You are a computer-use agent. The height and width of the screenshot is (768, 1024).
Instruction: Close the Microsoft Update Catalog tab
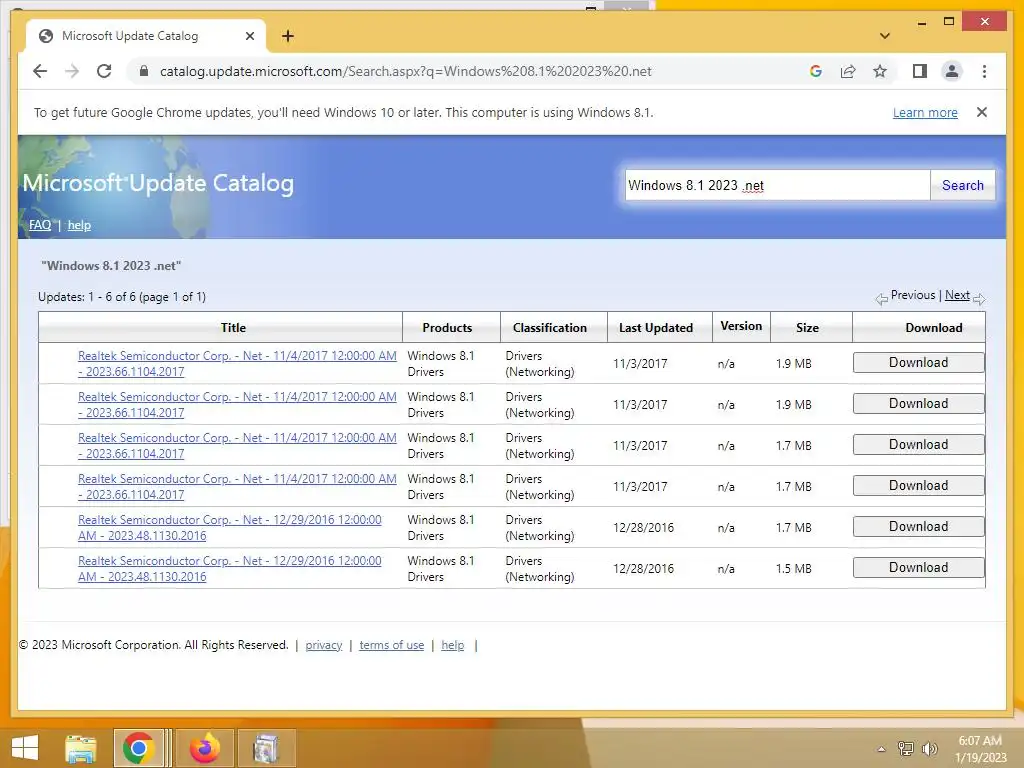pos(249,36)
